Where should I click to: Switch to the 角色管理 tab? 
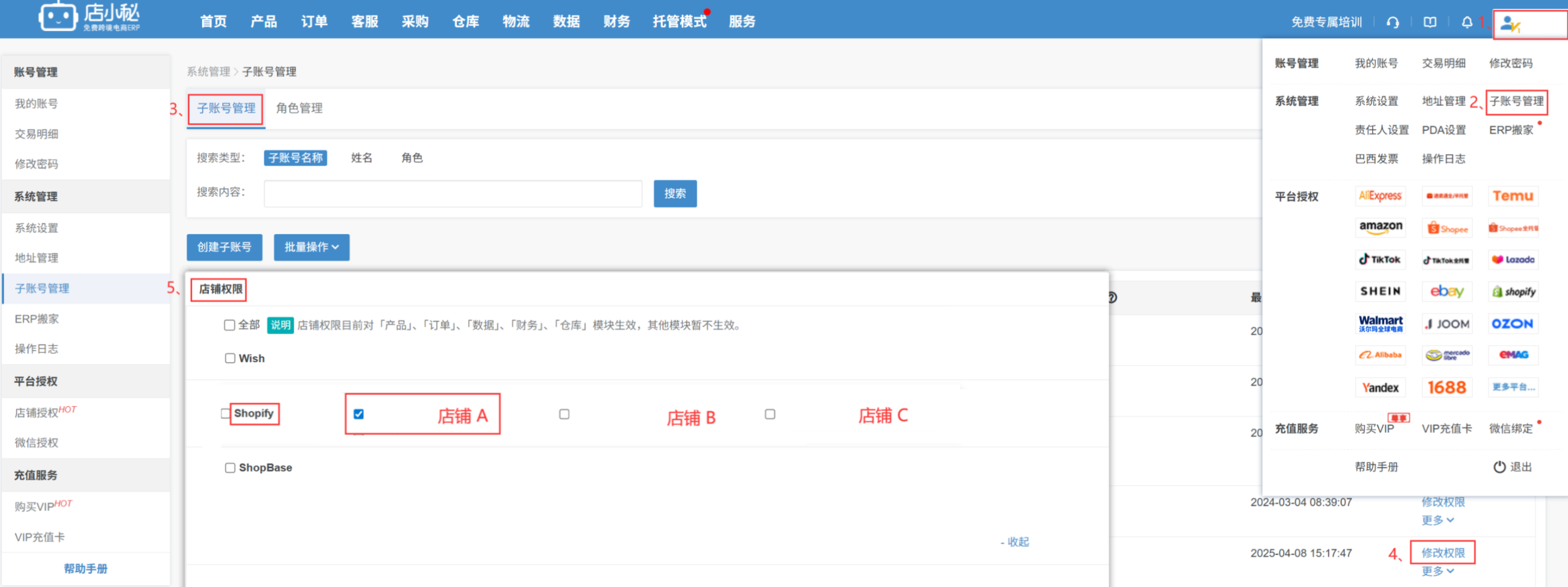click(299, 108)
